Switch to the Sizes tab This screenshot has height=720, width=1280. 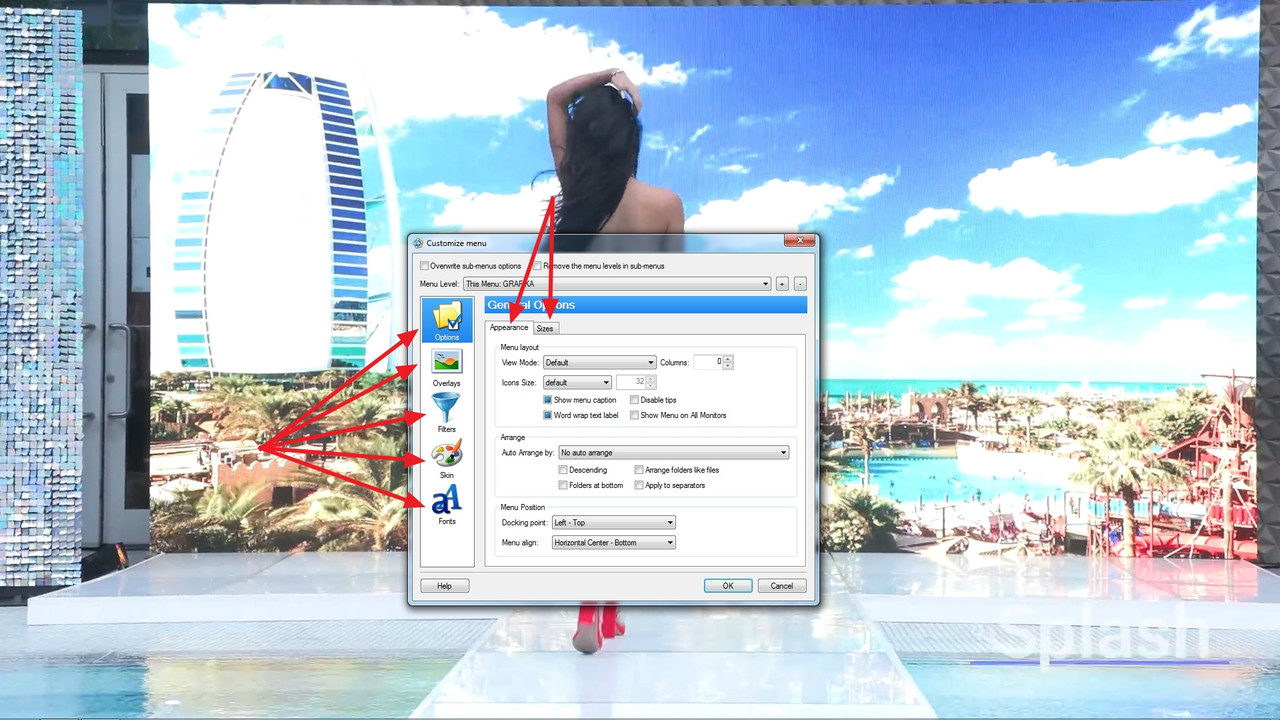(x=545, y=328)
